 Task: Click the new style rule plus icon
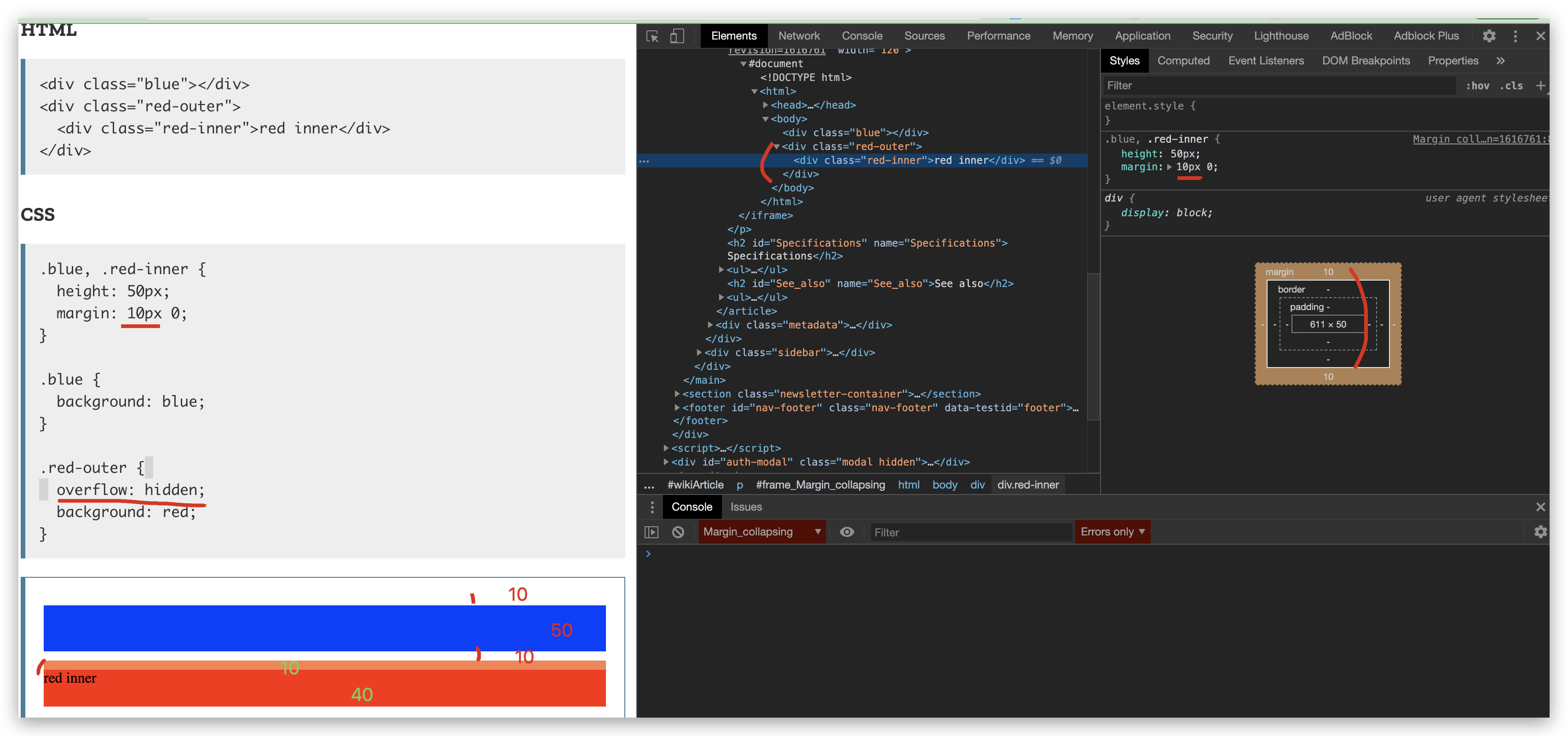pyautogui.click(x=1540, y=86)
